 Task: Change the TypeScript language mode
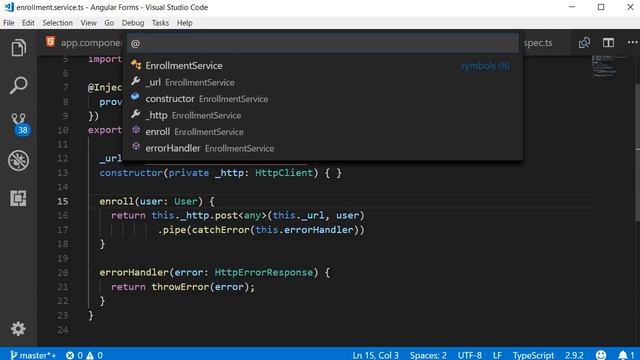[533, 355]
